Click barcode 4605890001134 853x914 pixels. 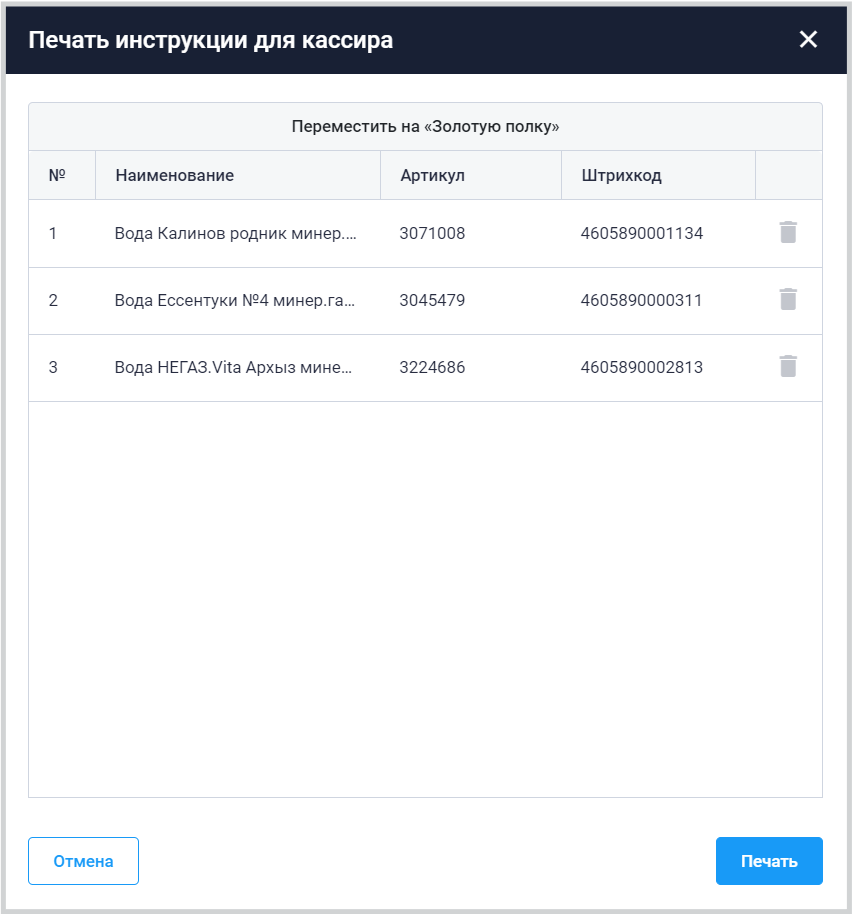[x=641, y=234]
